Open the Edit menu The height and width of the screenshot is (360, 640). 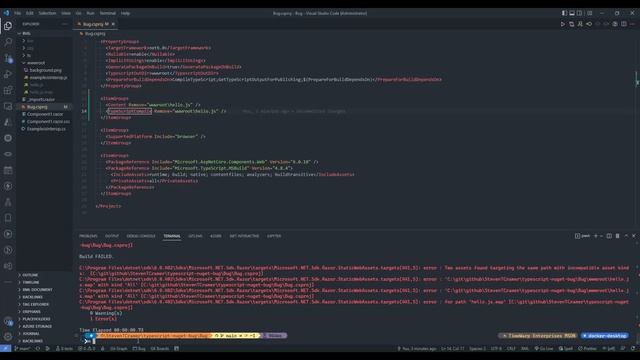click(30, 13)
